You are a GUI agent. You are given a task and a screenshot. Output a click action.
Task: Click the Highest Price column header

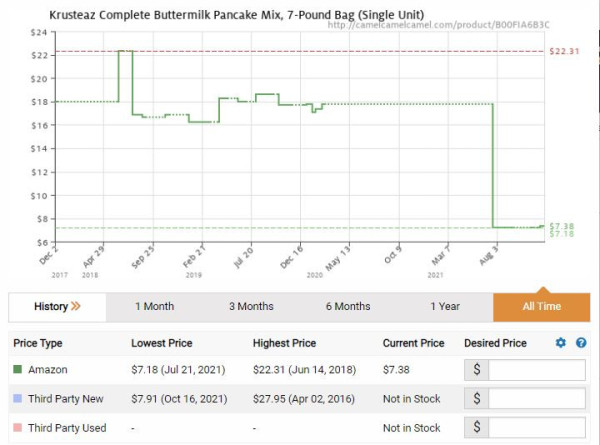284,343
